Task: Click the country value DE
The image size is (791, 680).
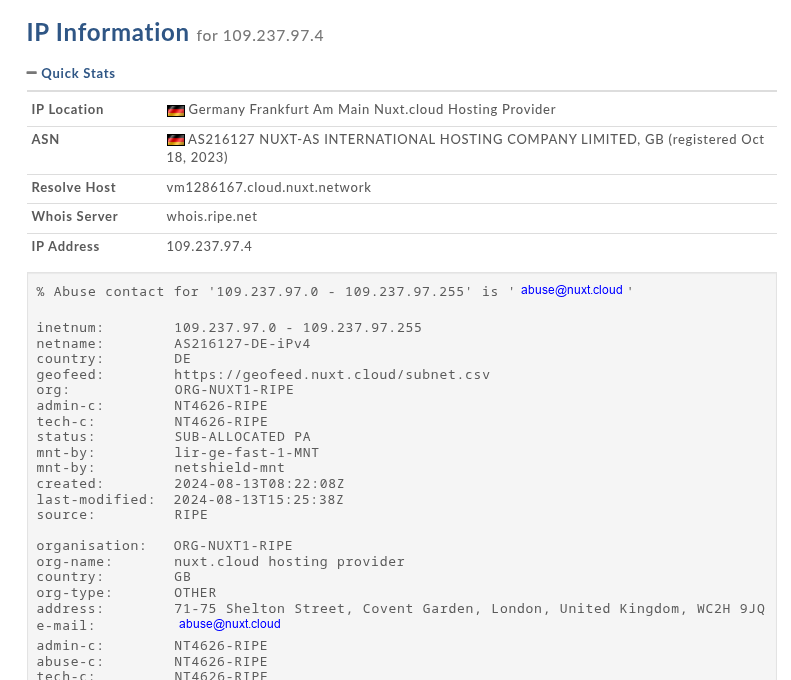Action: click(183, 359)
